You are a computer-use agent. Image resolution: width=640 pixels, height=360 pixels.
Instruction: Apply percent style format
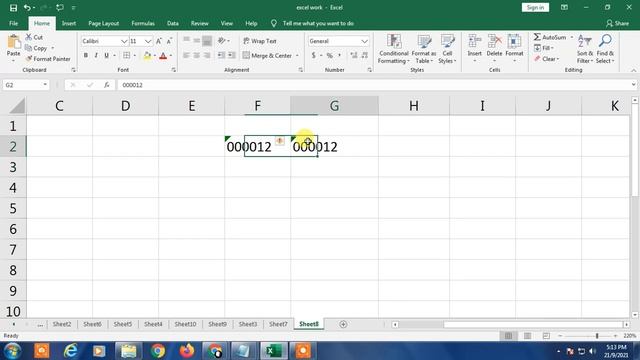pyautogui.click(x=329, y=56)
